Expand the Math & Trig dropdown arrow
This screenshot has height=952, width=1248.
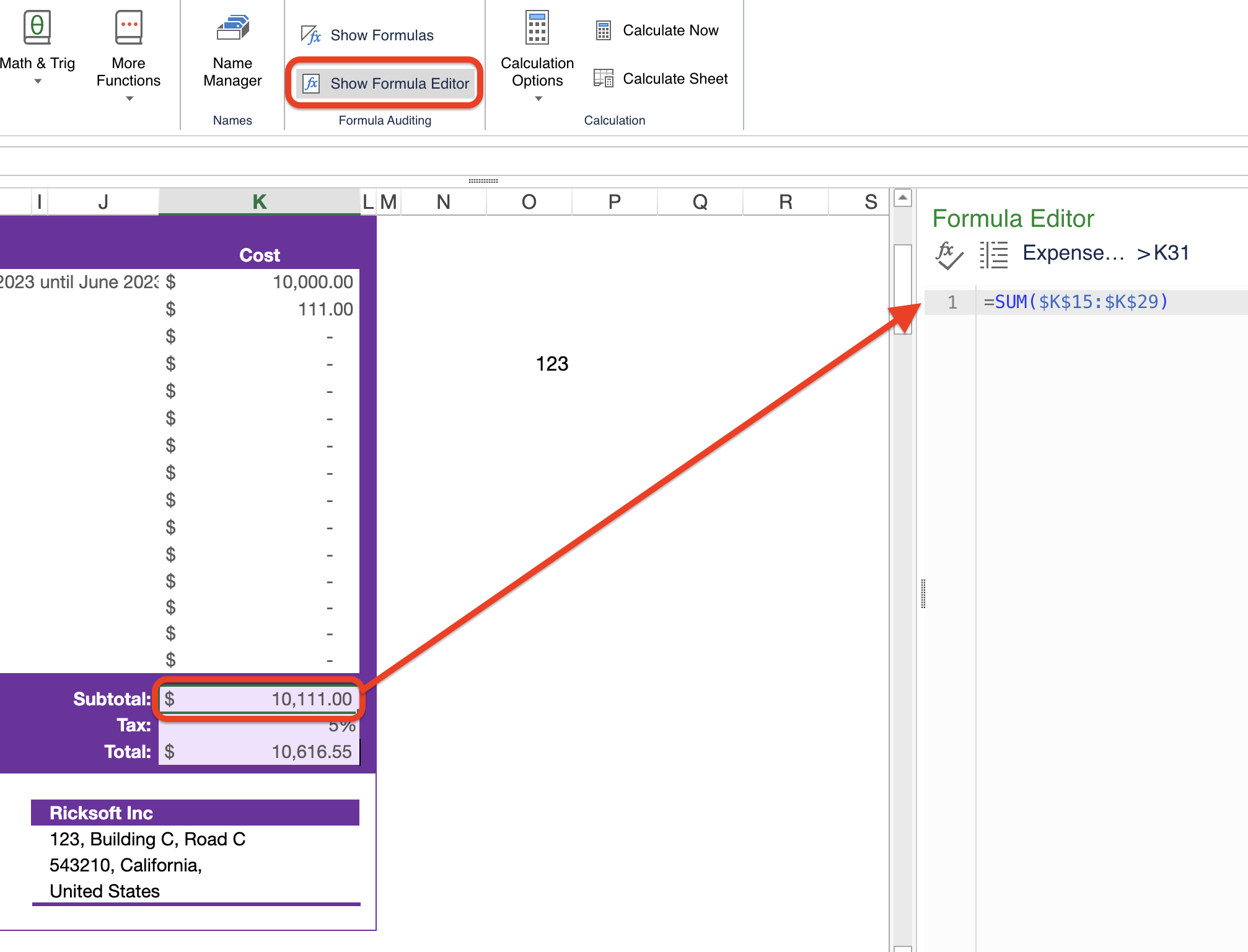pyautogui.click(x=37, y=79)
